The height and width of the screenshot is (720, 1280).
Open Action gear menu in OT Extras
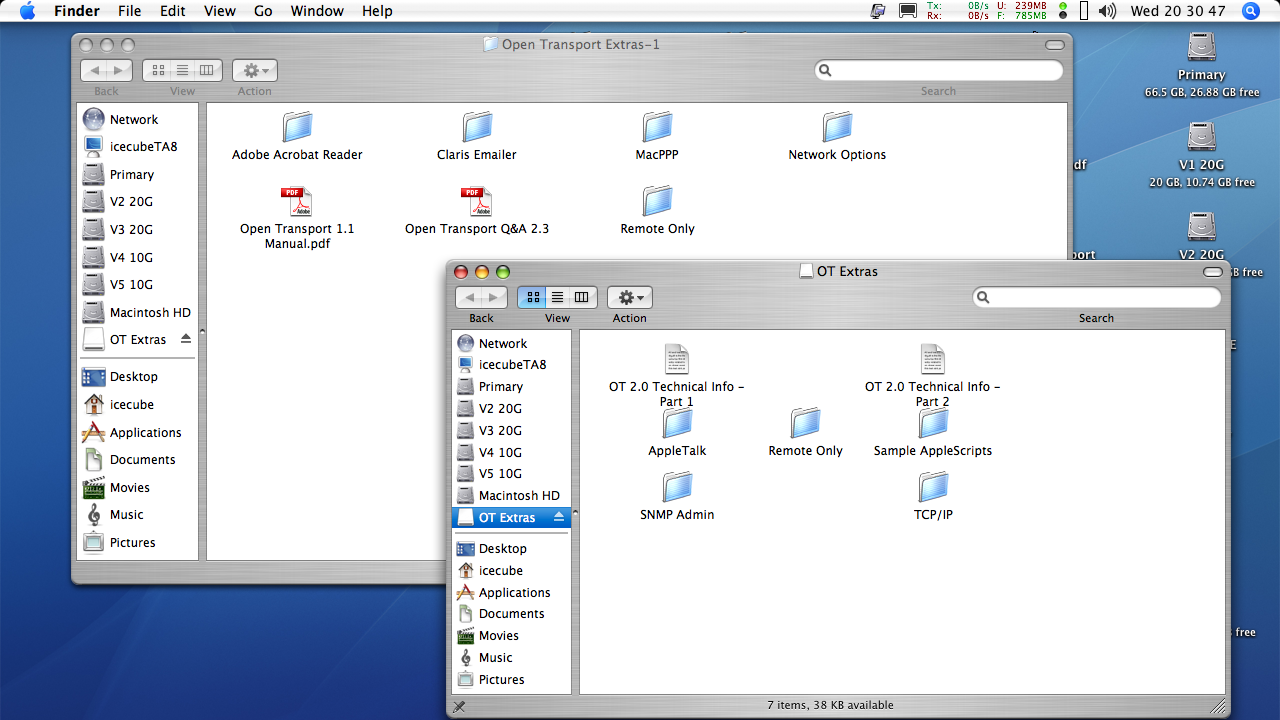[630, 297]
